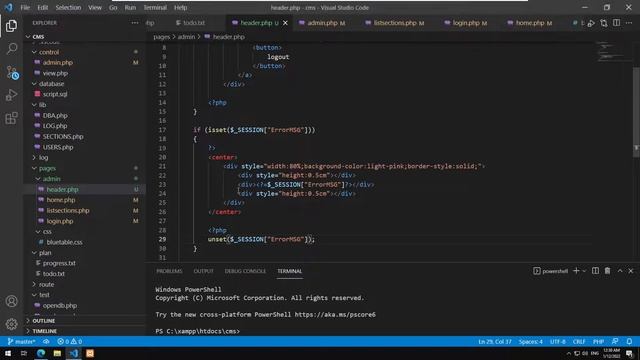The width and height of the screenshot is (640, 360).
Task: Click the powershell terminal label
Action: (x=551, y=271)
